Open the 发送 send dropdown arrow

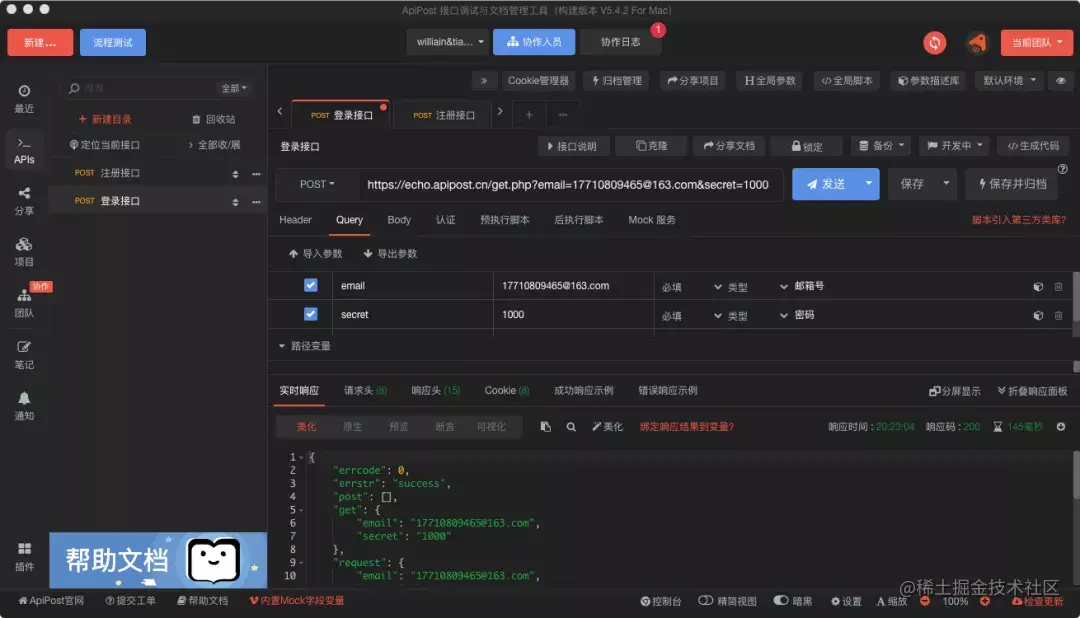click(x=868, y=183)
